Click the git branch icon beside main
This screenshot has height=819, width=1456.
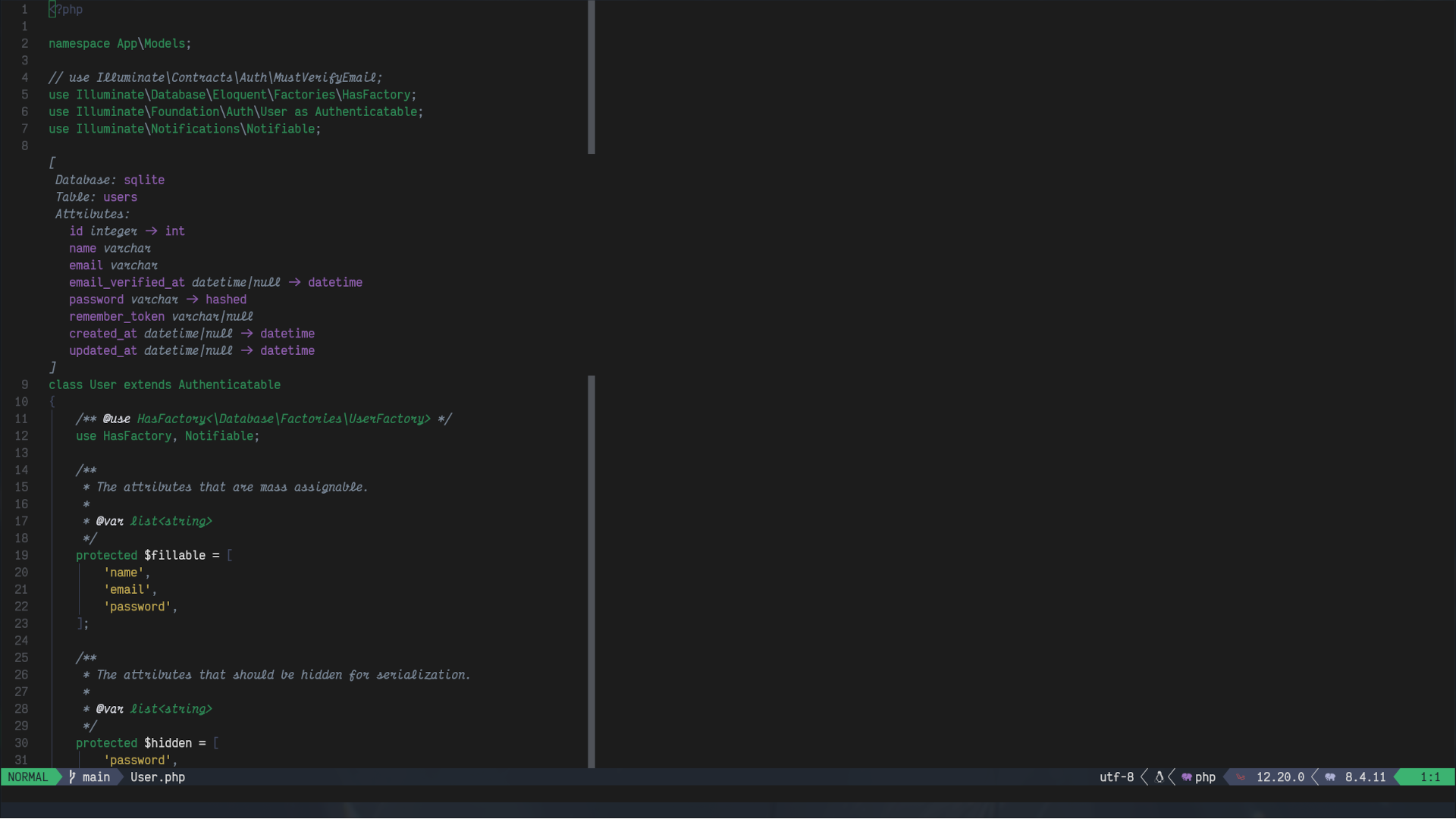(72, 777)
